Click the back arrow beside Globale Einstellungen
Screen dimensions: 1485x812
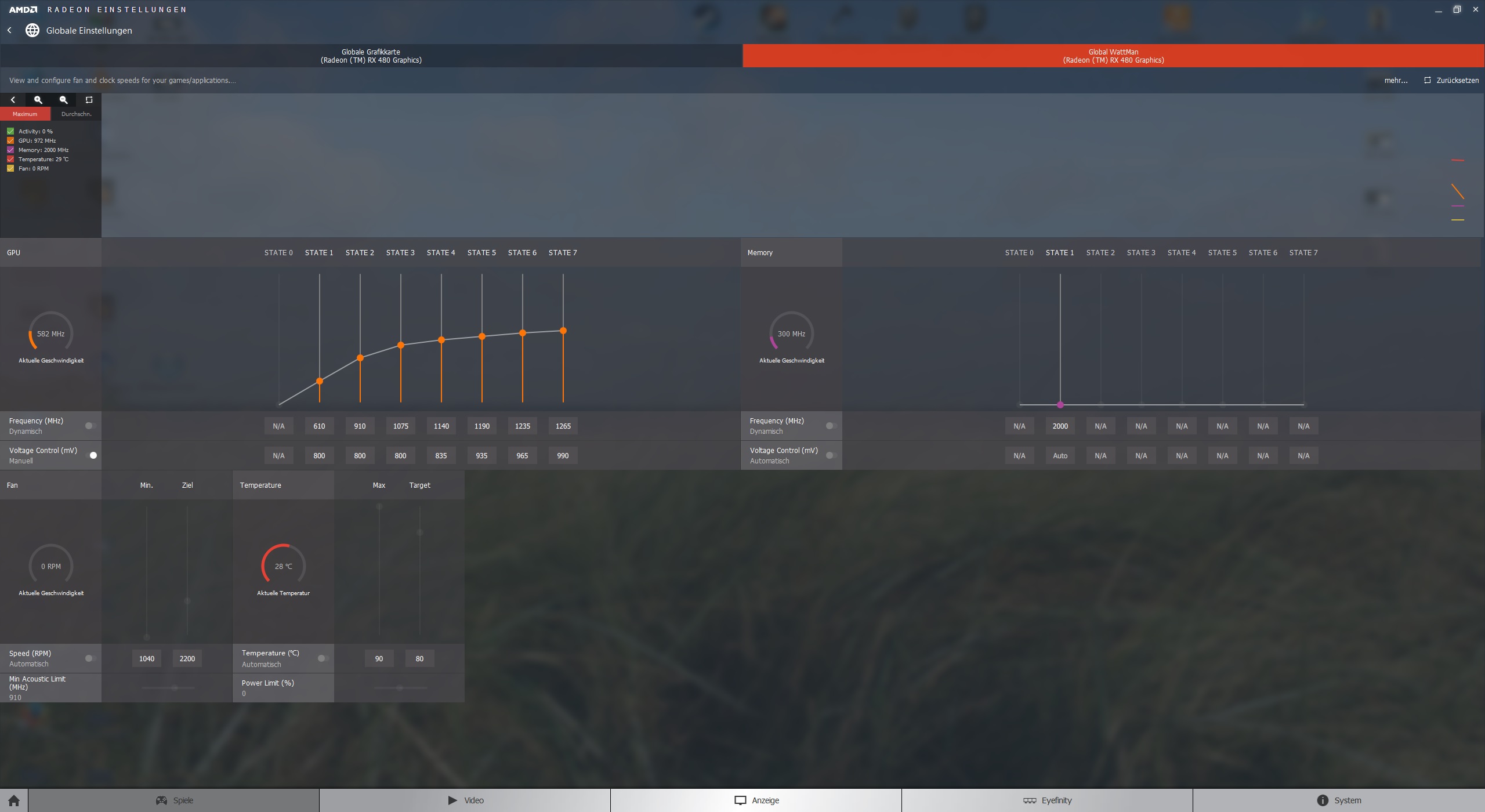click(9, 30)
